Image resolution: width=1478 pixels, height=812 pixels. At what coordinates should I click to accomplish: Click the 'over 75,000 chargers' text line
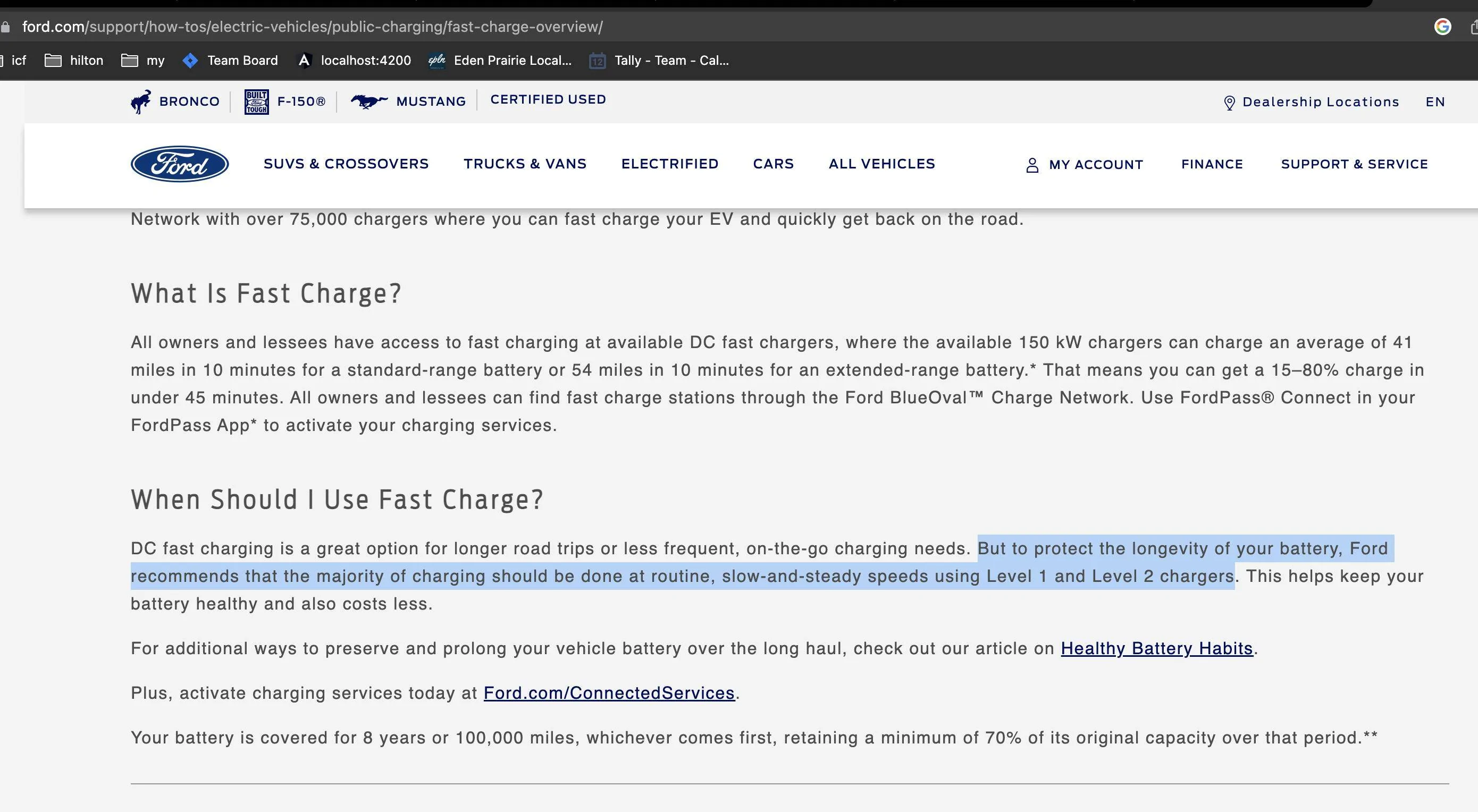point(577,219)
